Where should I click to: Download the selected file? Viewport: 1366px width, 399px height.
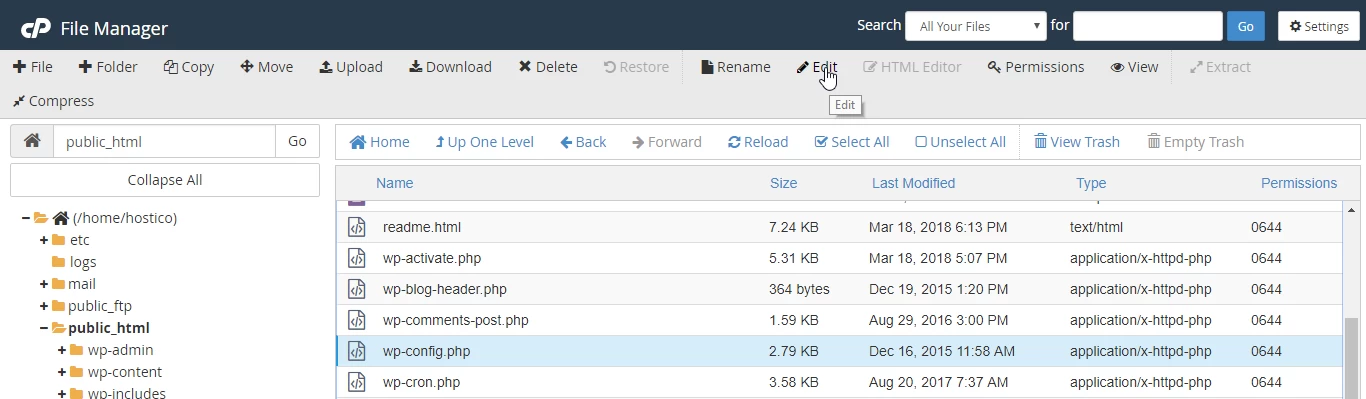click(451, 67)
